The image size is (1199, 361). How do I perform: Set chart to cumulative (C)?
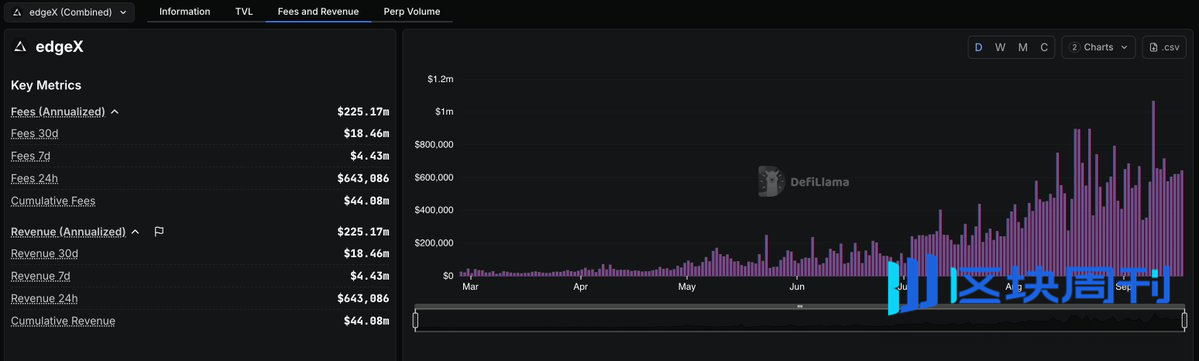click(x=1045, y=47)
